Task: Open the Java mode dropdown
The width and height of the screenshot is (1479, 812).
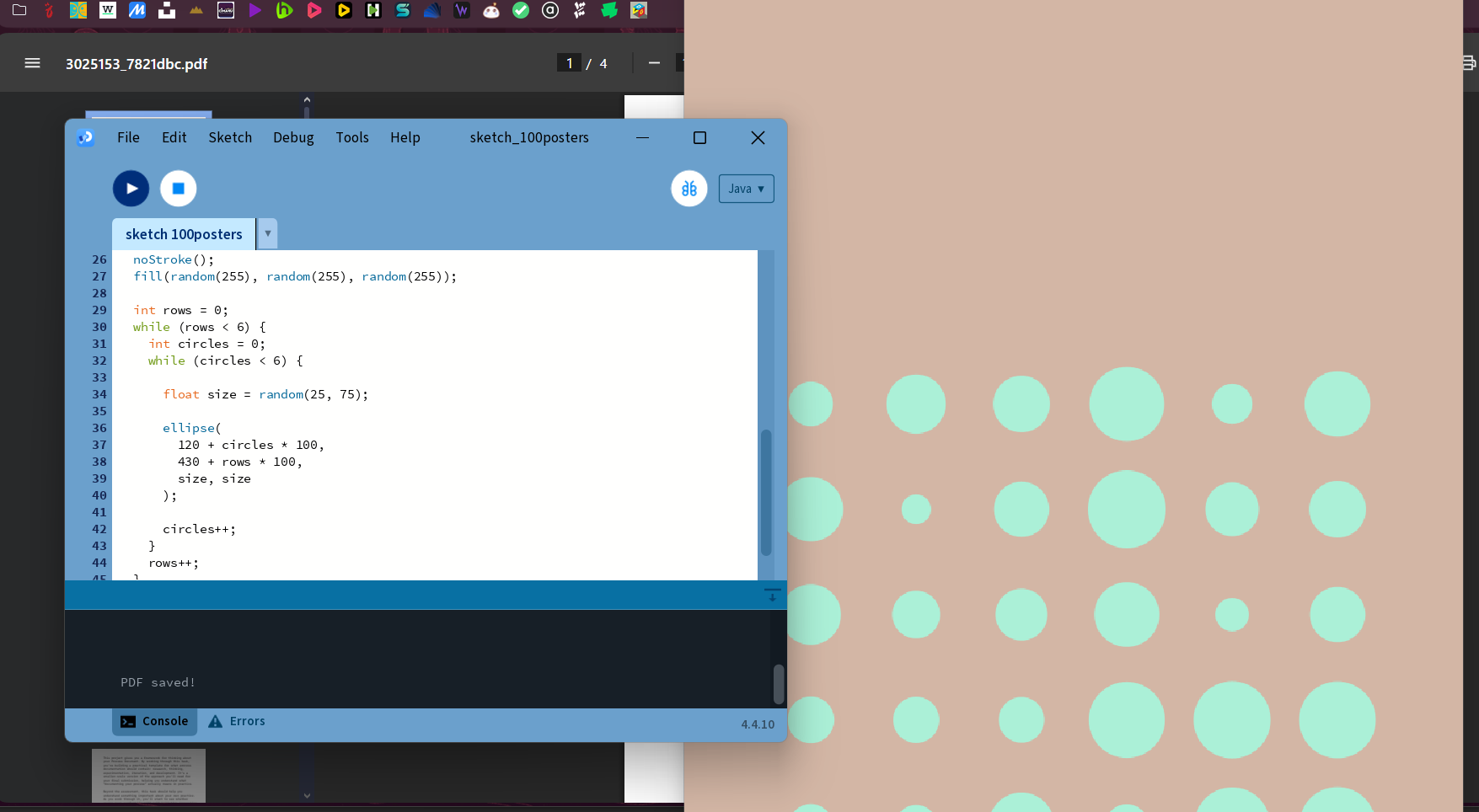Action: coord(746,189)
